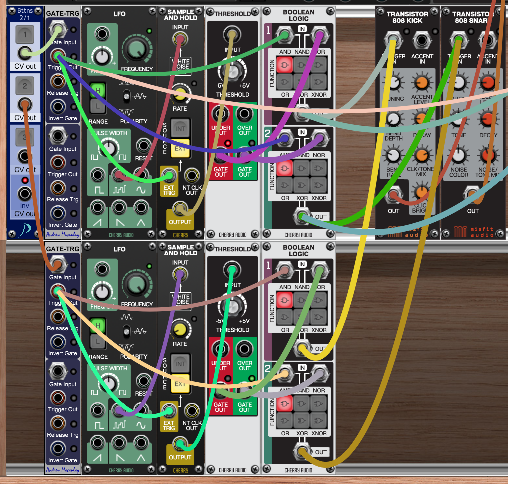The height and width of the screenshot is (484, 508).
Task: Click lower LFO square wave output jack
Action: [98, 410]
